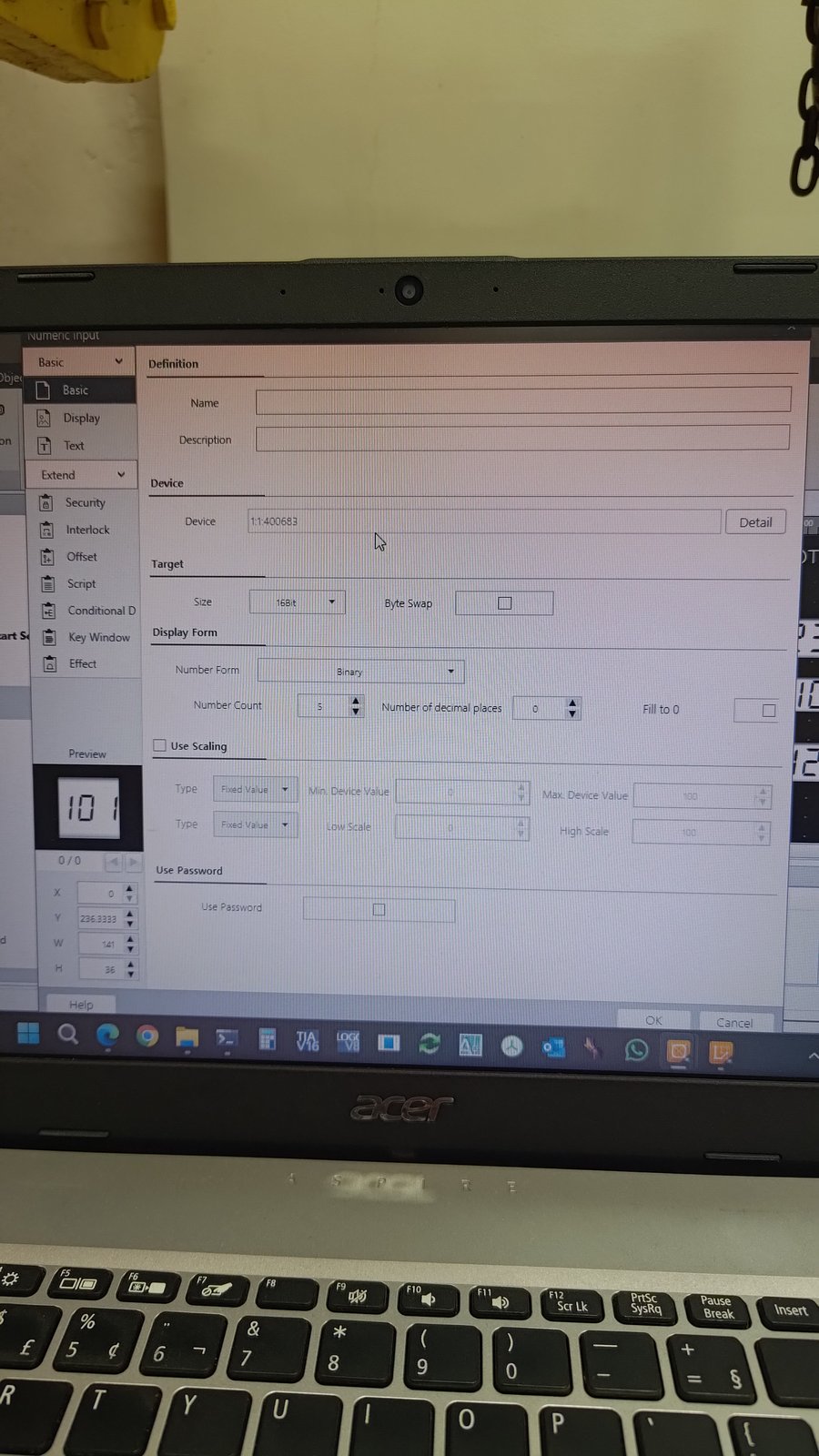This screenshot has width=819, height=1456.
Task: Show next preview state arrow
Action: [134, 861]
